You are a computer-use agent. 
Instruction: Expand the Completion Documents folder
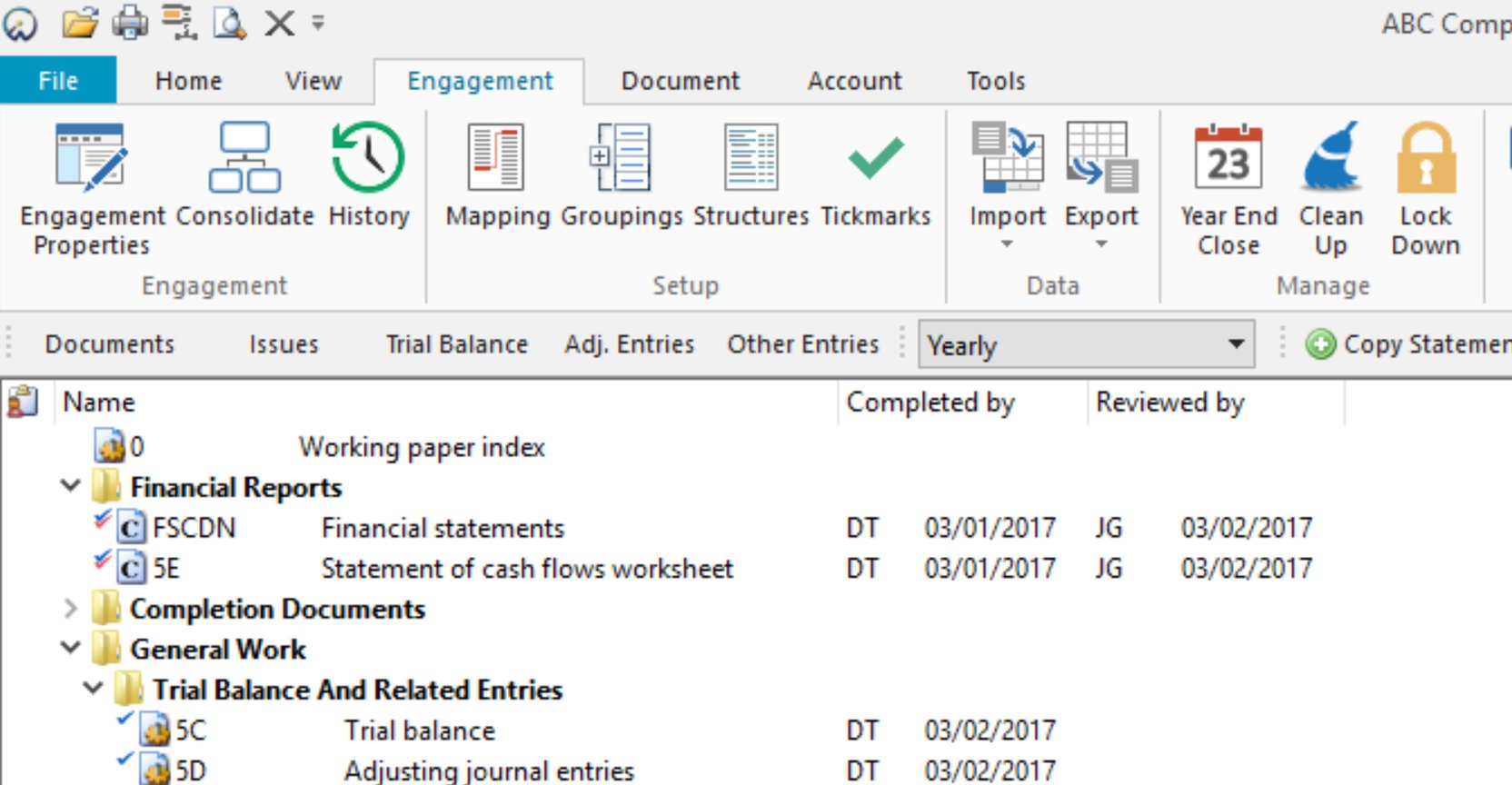click(x=71, y=609)
